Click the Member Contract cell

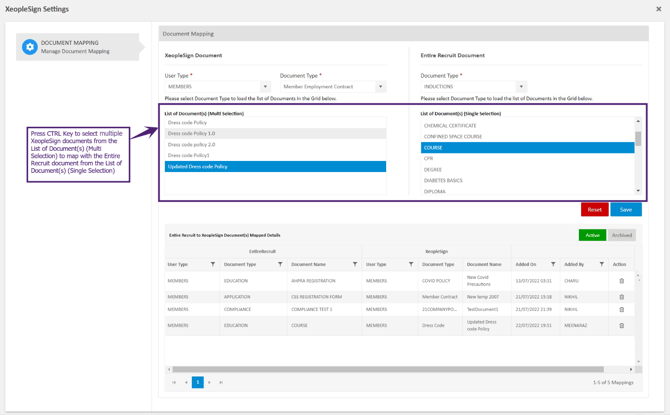440,297
